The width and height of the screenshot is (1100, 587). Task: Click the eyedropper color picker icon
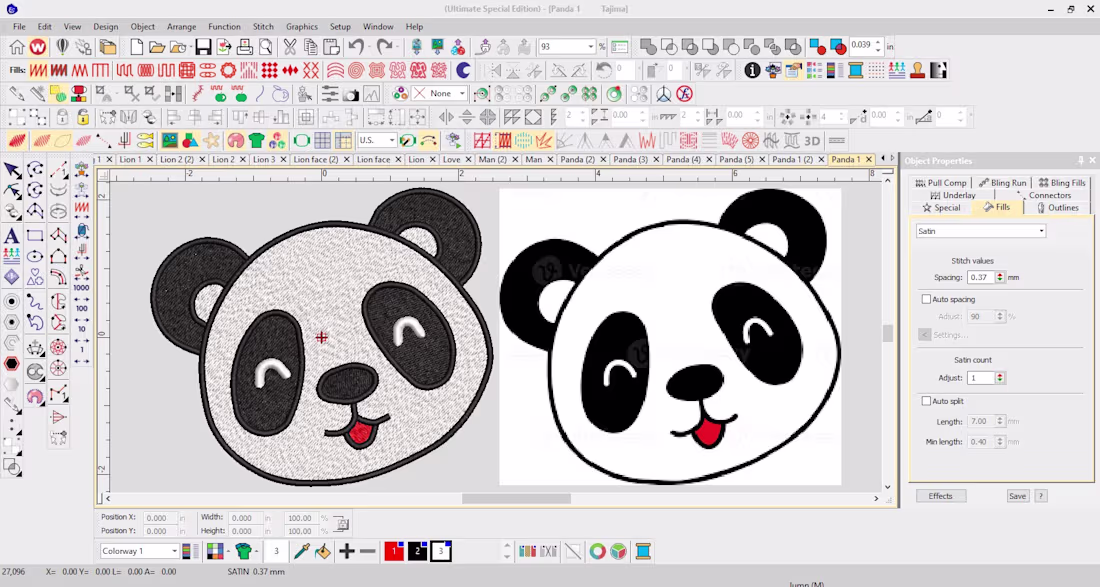point(302,551)
